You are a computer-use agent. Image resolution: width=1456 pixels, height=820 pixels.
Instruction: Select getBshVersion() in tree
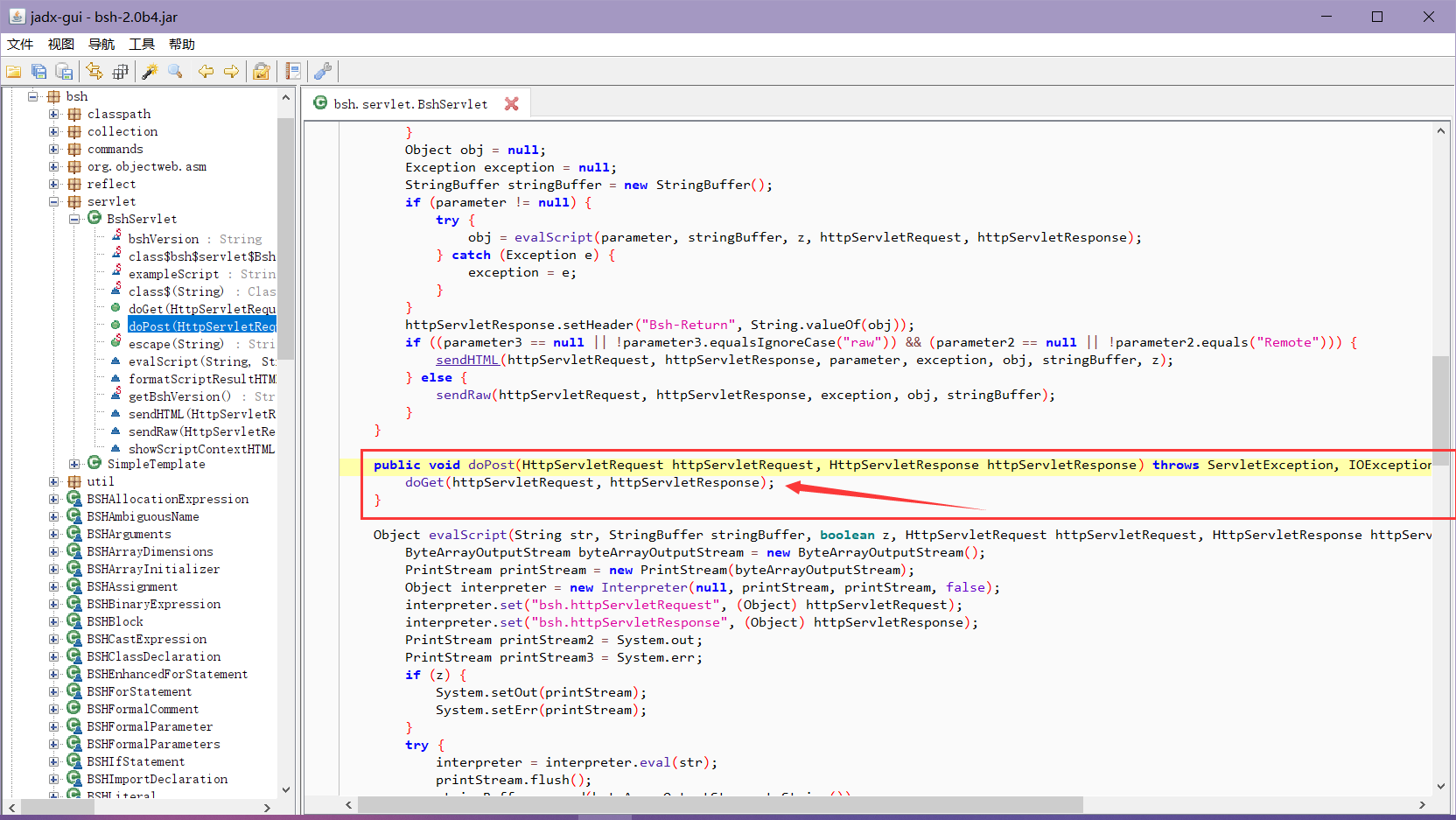pos(201,396)
